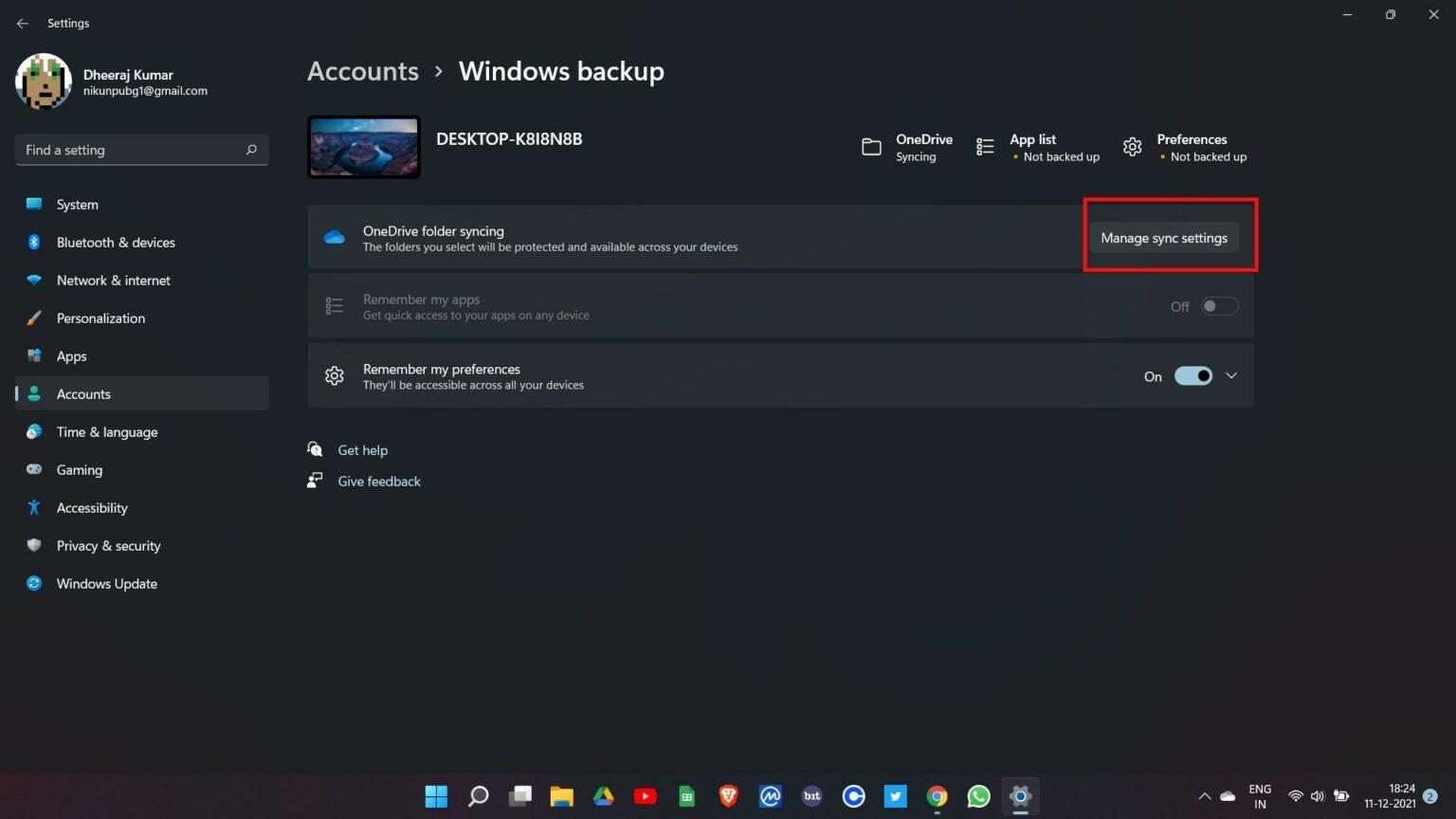Go to Personalization settings

point(100,318)
